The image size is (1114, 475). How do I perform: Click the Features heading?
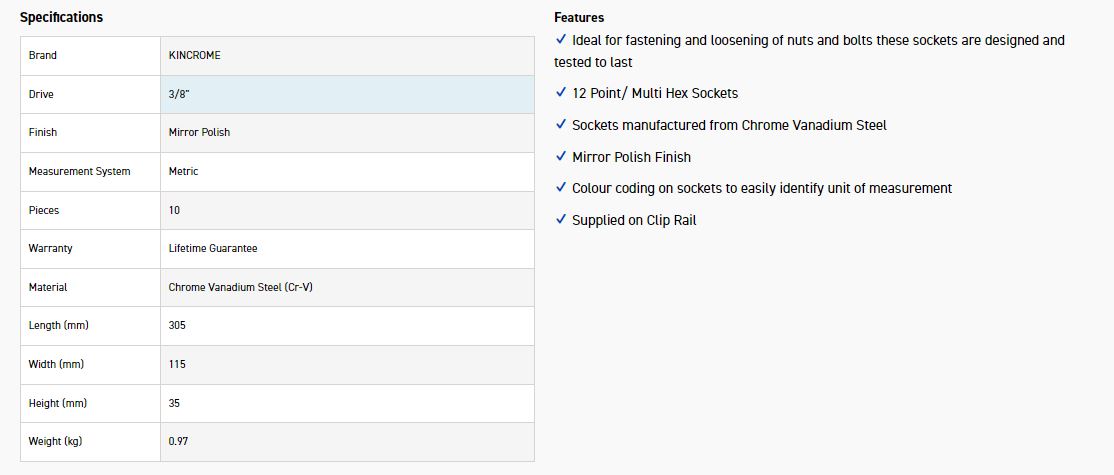tap(579, 17)
